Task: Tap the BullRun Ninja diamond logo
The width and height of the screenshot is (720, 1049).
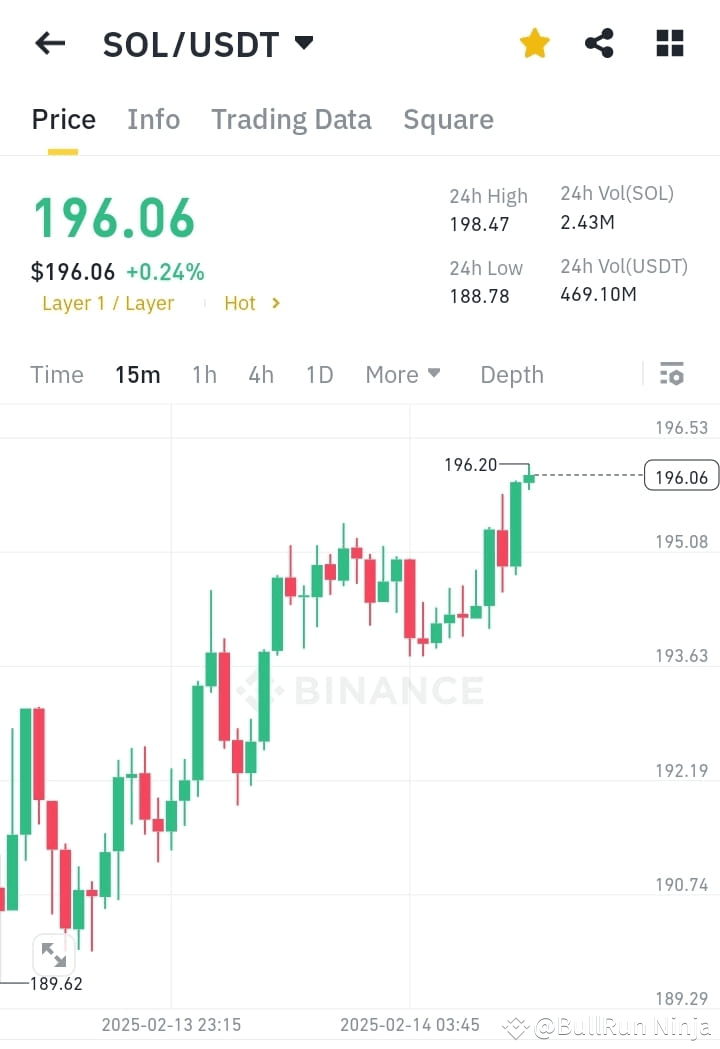Action: pos(516,1025)
